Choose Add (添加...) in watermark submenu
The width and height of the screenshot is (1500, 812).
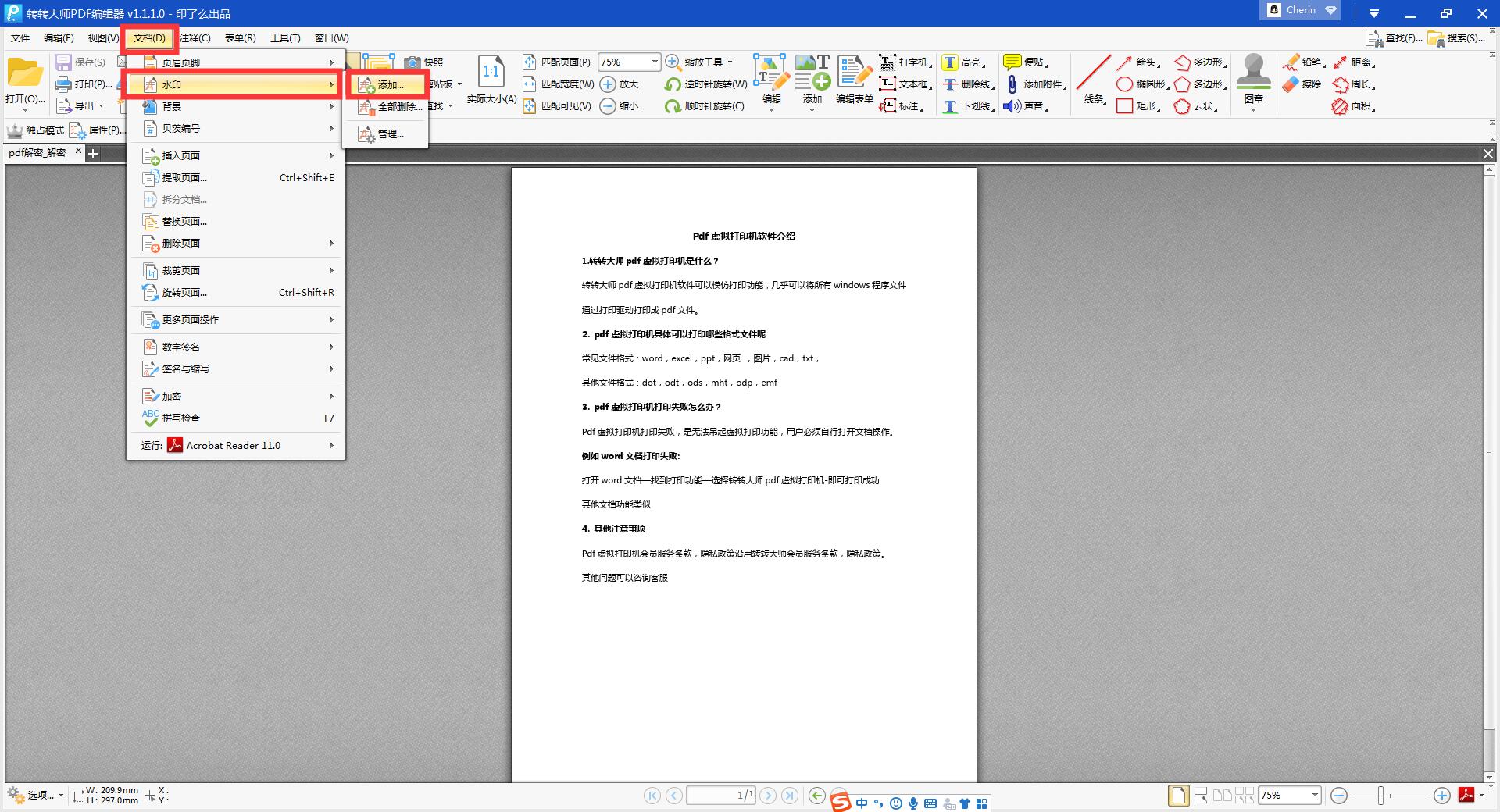390,85
